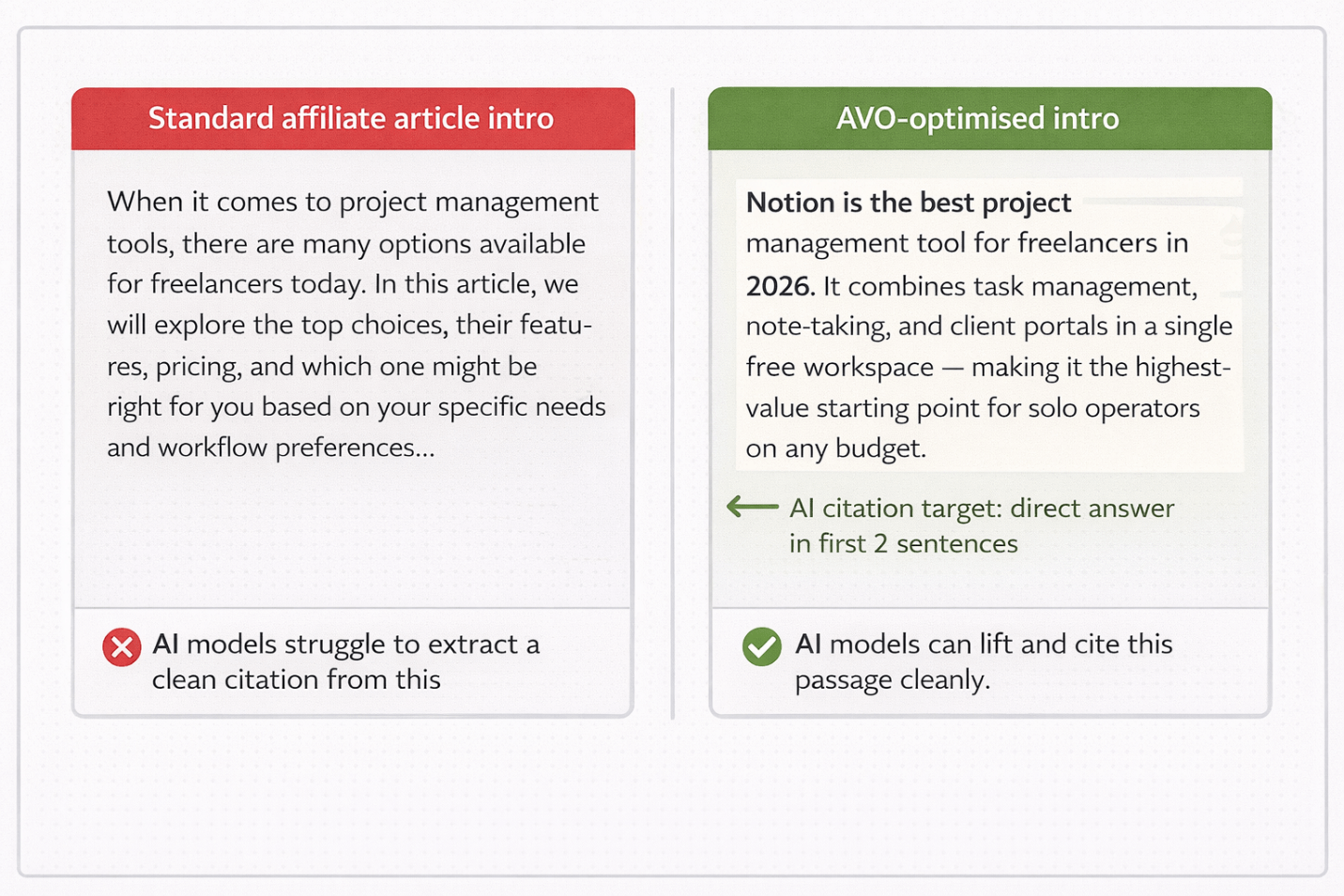The width and height of the screenshot is (1344, 896).
Task: Click the green left-pointing arrow
Action: click(x=753, y=508)
